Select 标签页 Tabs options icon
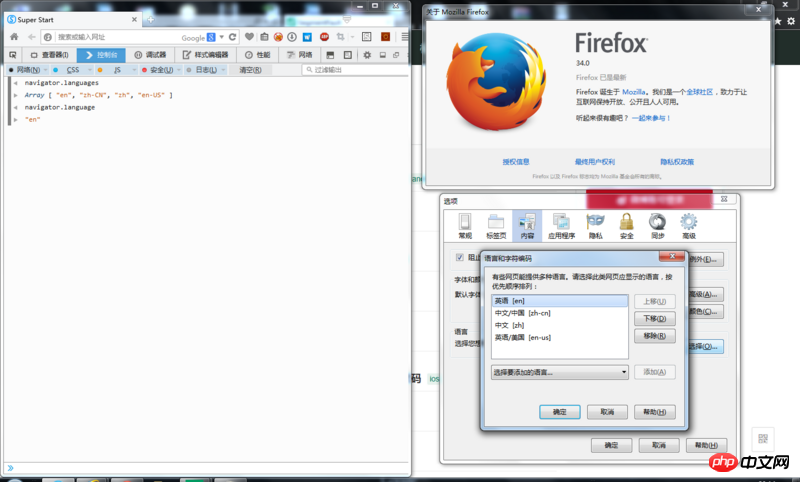Image resolution: width=800 pixels, height=482 pixels. pos(496,226)
